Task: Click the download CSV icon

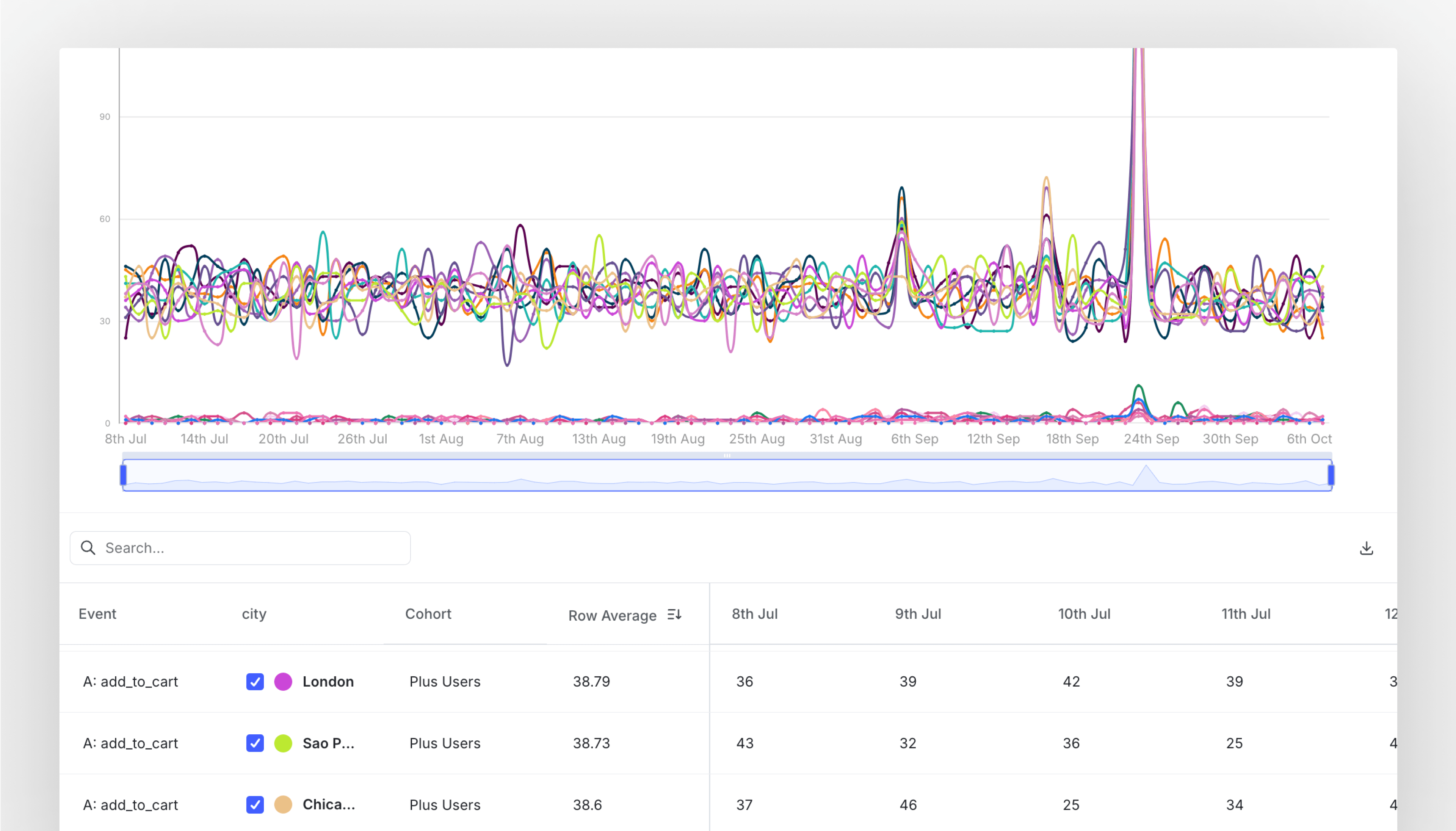Action: (x=1366, y=549)
